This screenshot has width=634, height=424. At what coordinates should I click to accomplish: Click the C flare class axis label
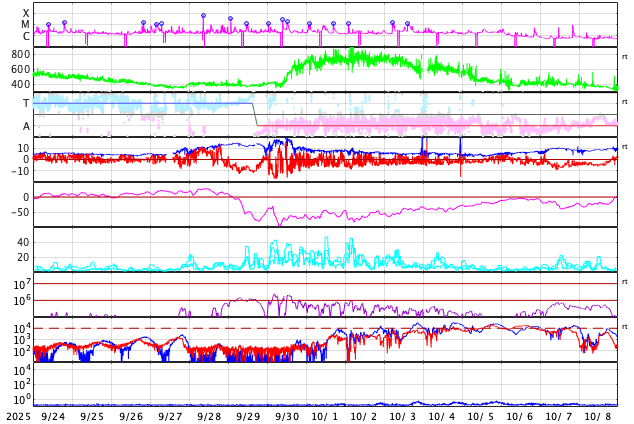[26, 37]
